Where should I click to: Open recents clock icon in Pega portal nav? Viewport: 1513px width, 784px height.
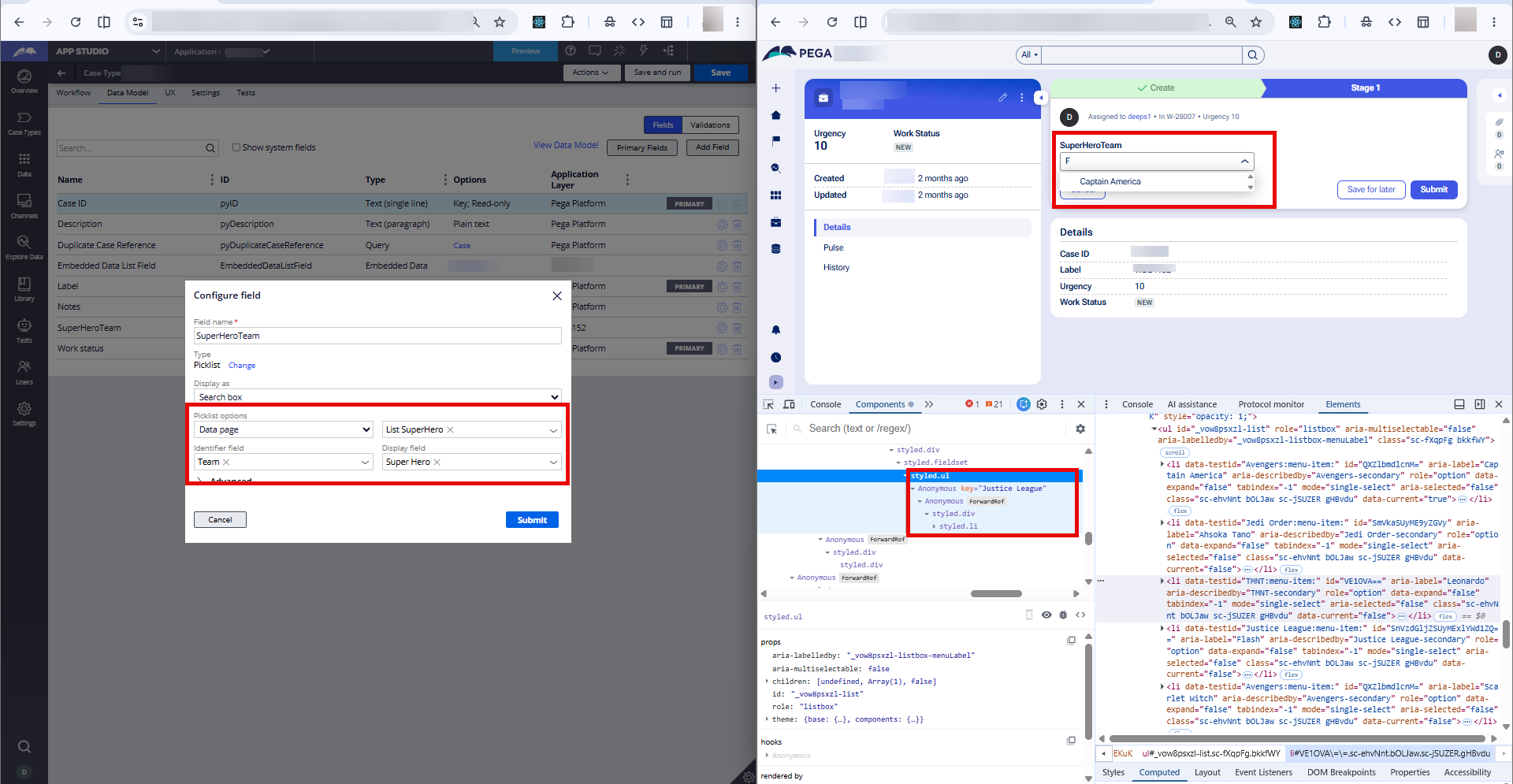click(775, 357)
